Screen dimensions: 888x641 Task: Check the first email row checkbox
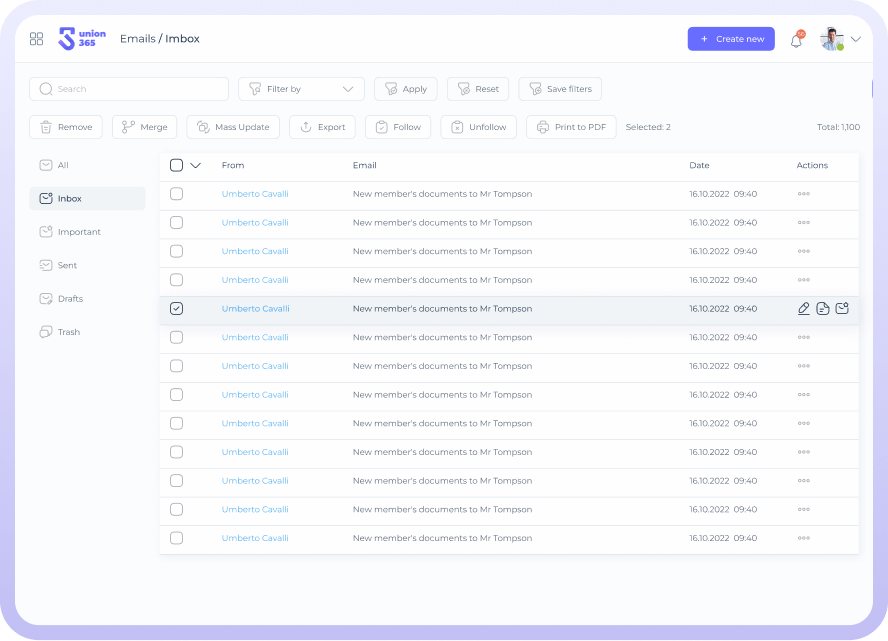pyautogui.click(x=176, y=194)
